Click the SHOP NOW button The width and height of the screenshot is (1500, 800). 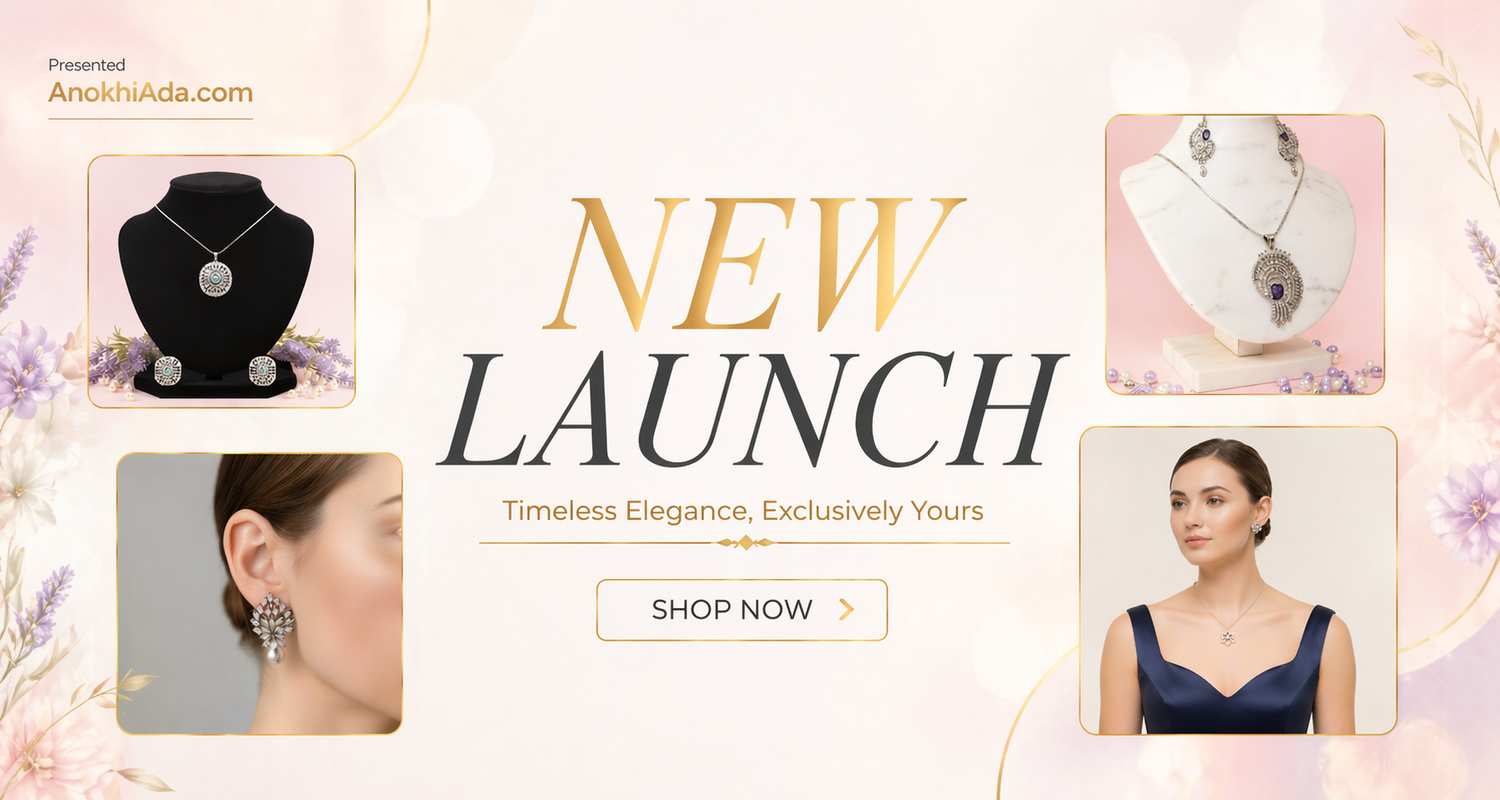pyautogui.click(x=742, y=610)
